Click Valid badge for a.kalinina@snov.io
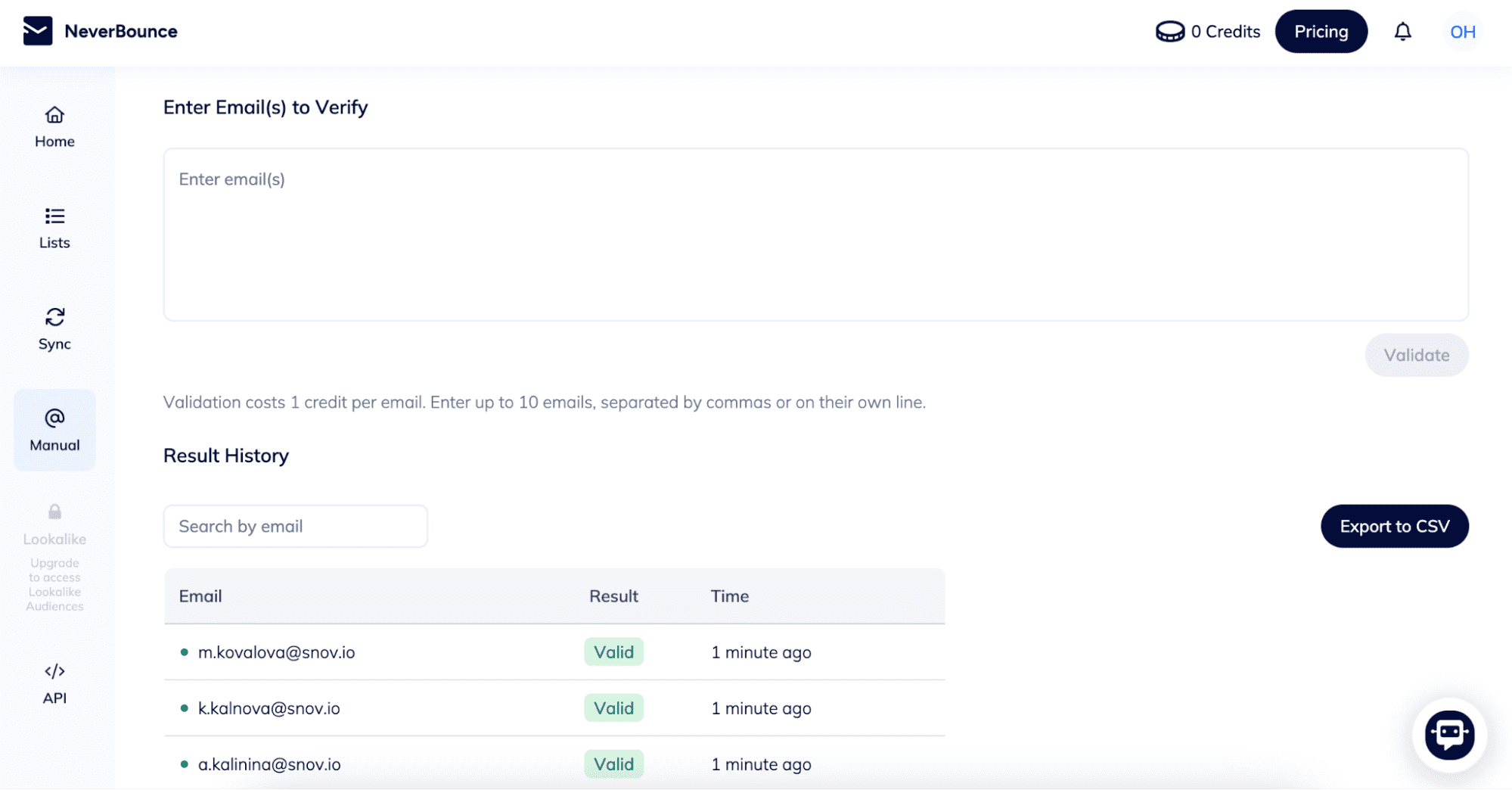The image size is (1512, 790). pos(613,764)
